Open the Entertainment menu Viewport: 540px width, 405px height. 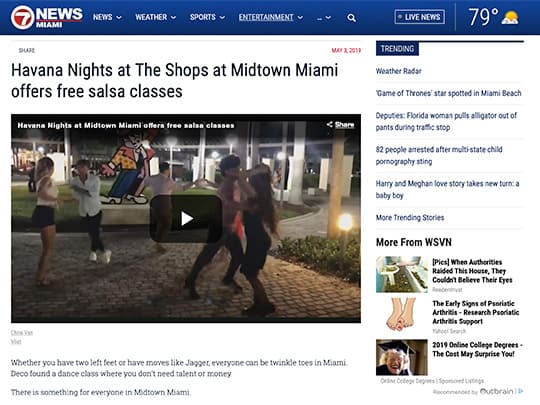pos(271,17)
